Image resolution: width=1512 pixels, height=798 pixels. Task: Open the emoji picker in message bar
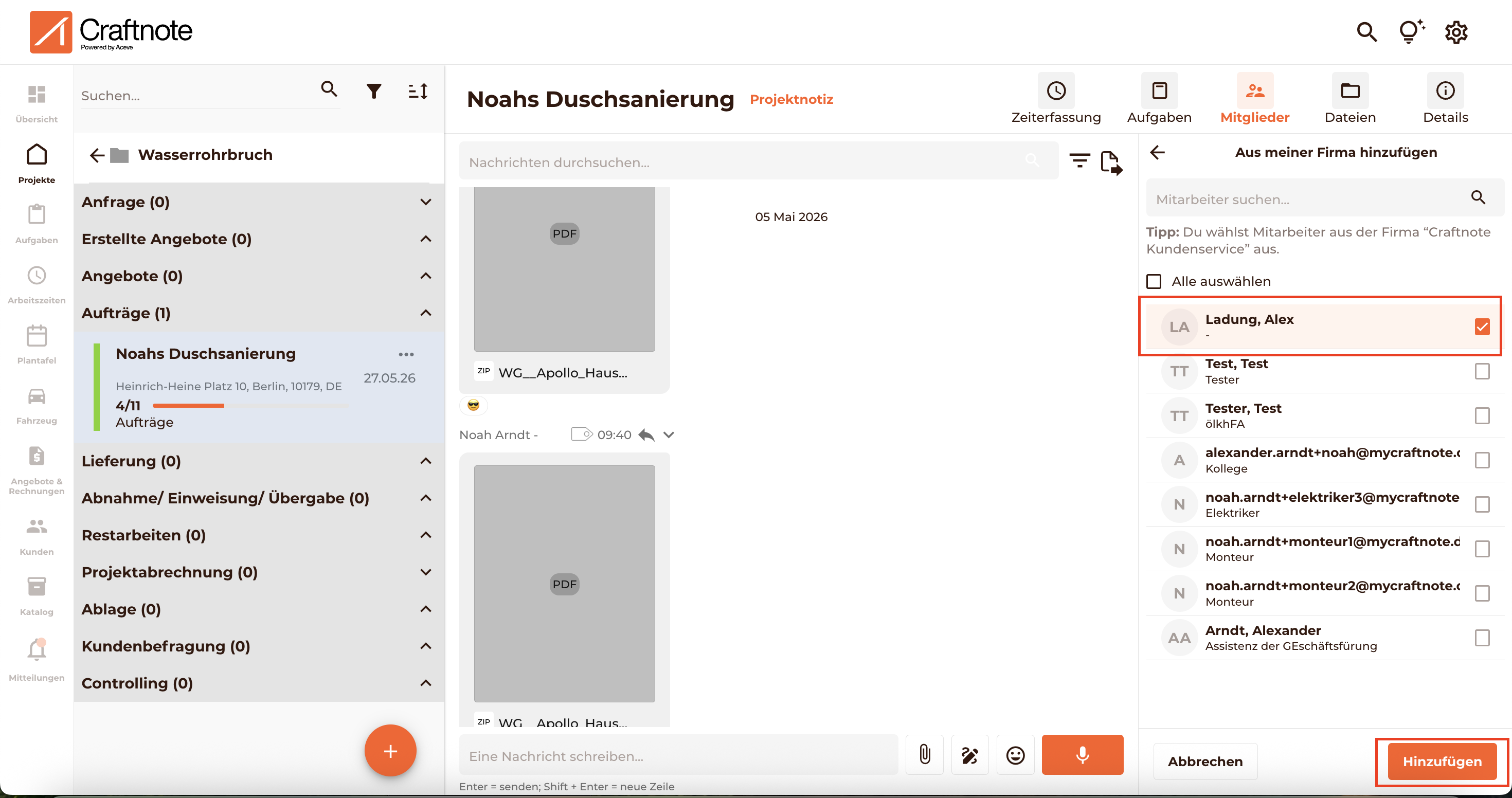(1015, 755)
